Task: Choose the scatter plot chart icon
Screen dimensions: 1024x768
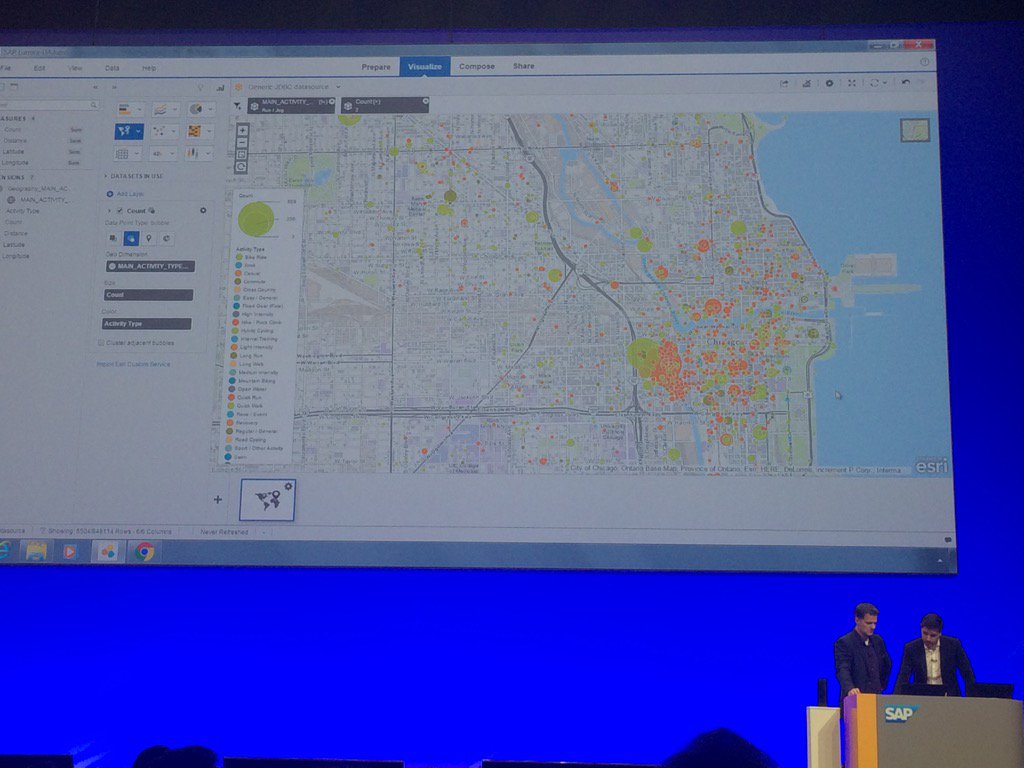Action: [x=159, y=131]
